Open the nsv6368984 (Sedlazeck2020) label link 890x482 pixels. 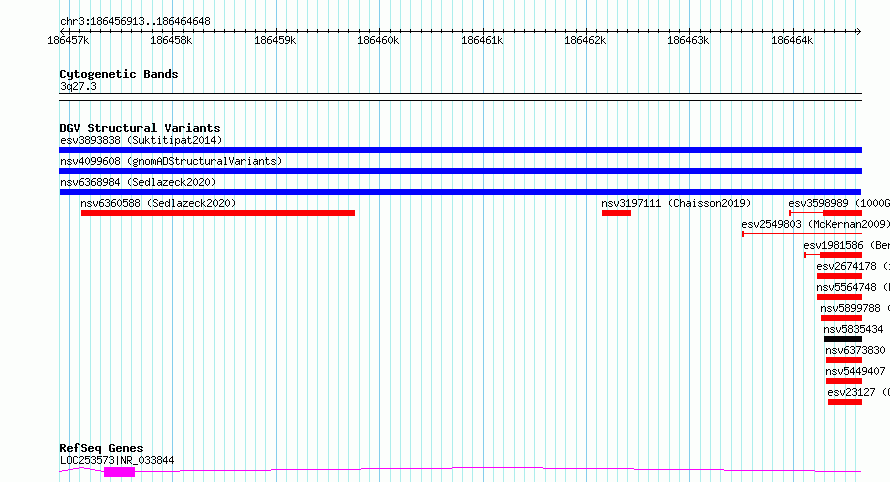click(138, 182)
